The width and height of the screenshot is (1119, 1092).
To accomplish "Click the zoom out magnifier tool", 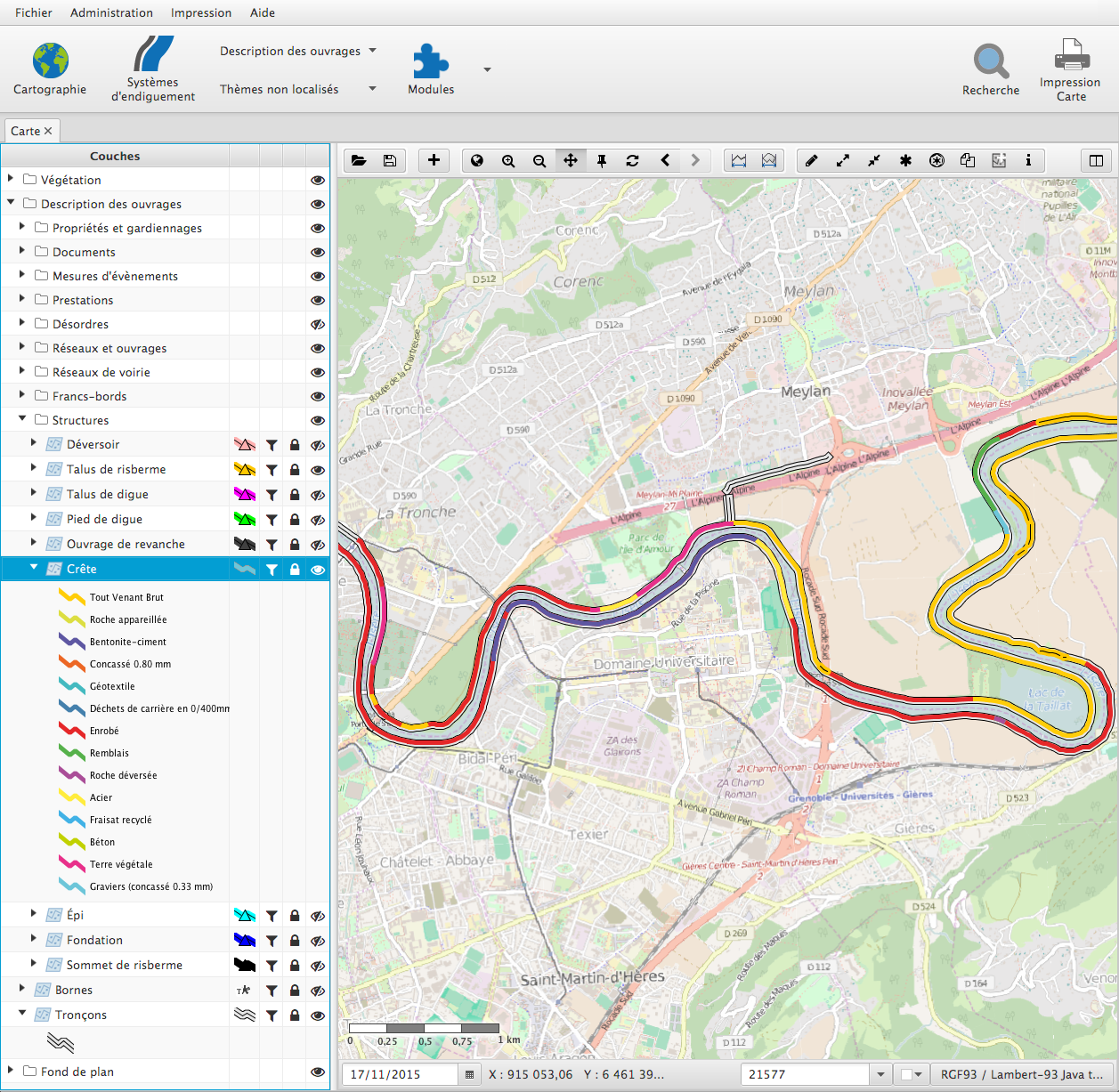I will click(x=539, y=161).
